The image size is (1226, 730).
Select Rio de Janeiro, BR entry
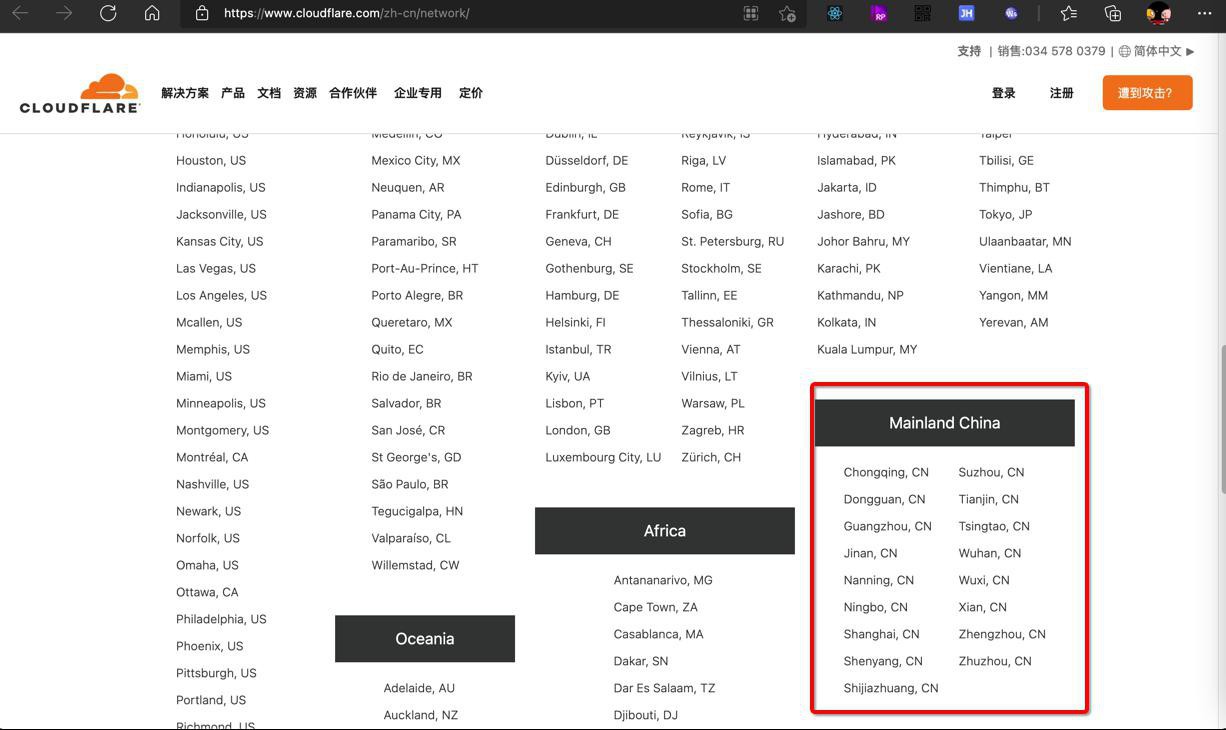pos(422,376)
